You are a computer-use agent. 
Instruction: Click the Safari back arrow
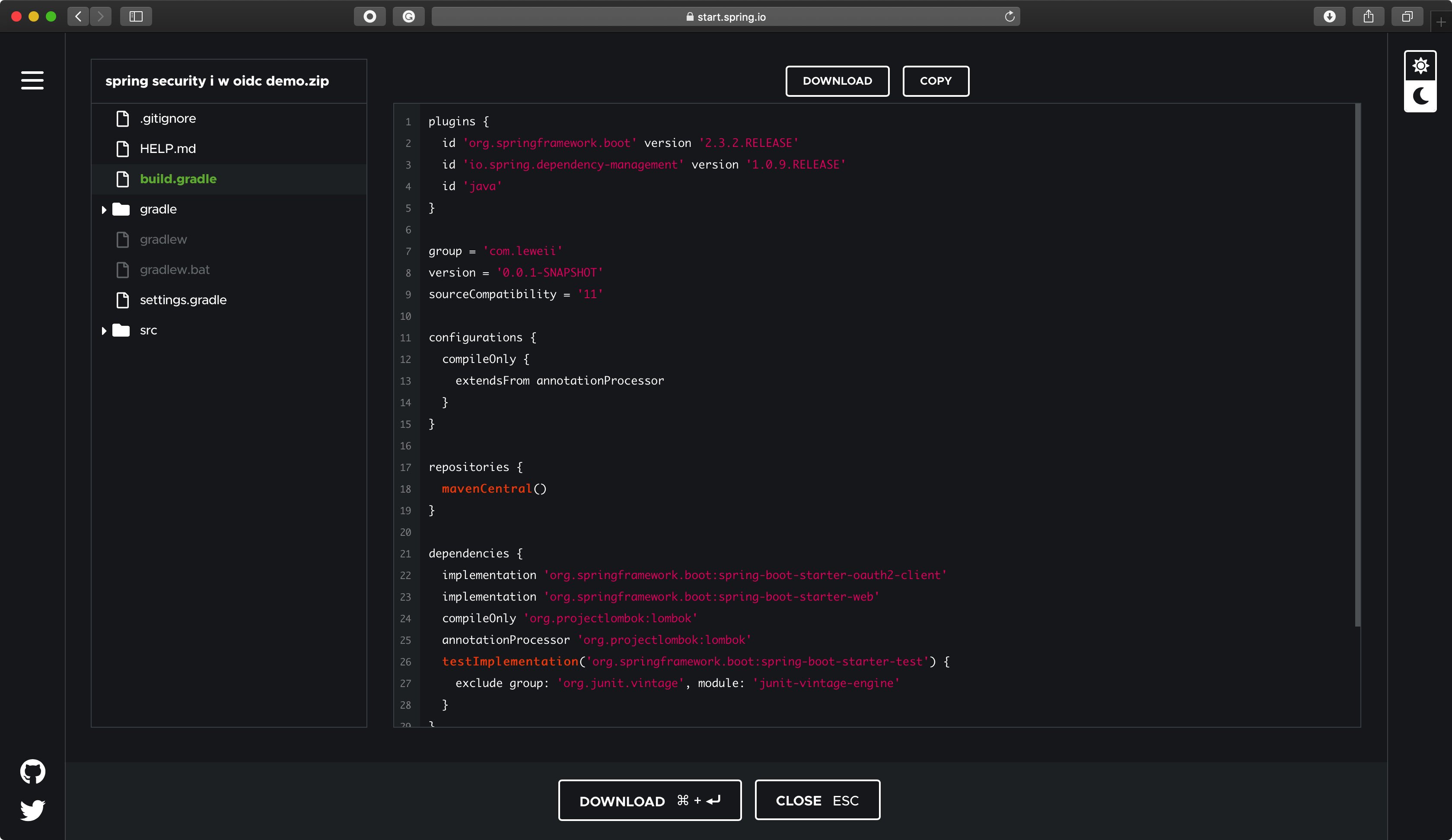tap(78, 16)
